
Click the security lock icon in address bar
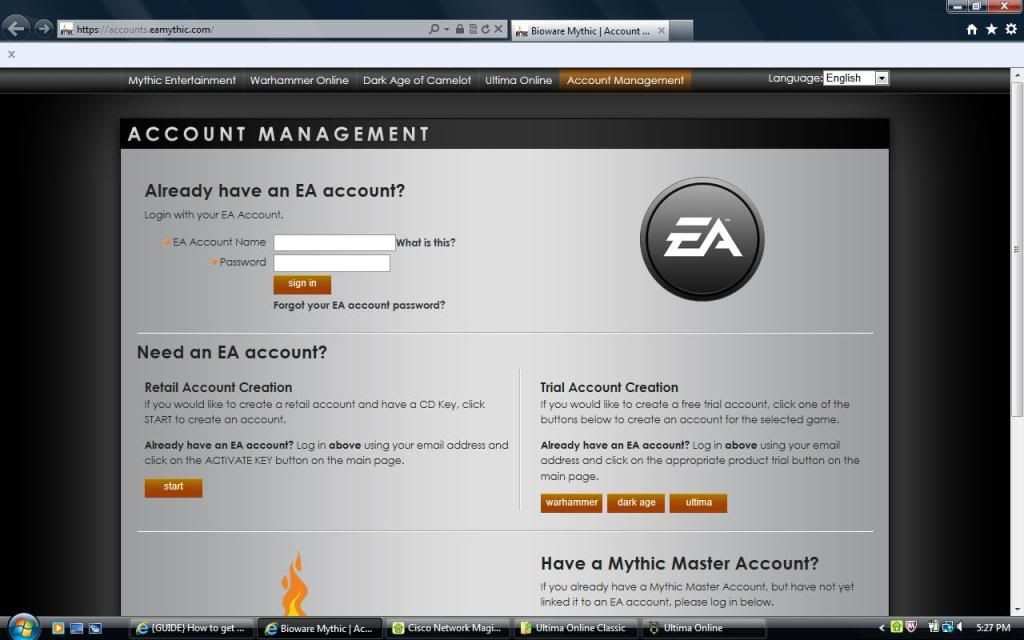460,29
